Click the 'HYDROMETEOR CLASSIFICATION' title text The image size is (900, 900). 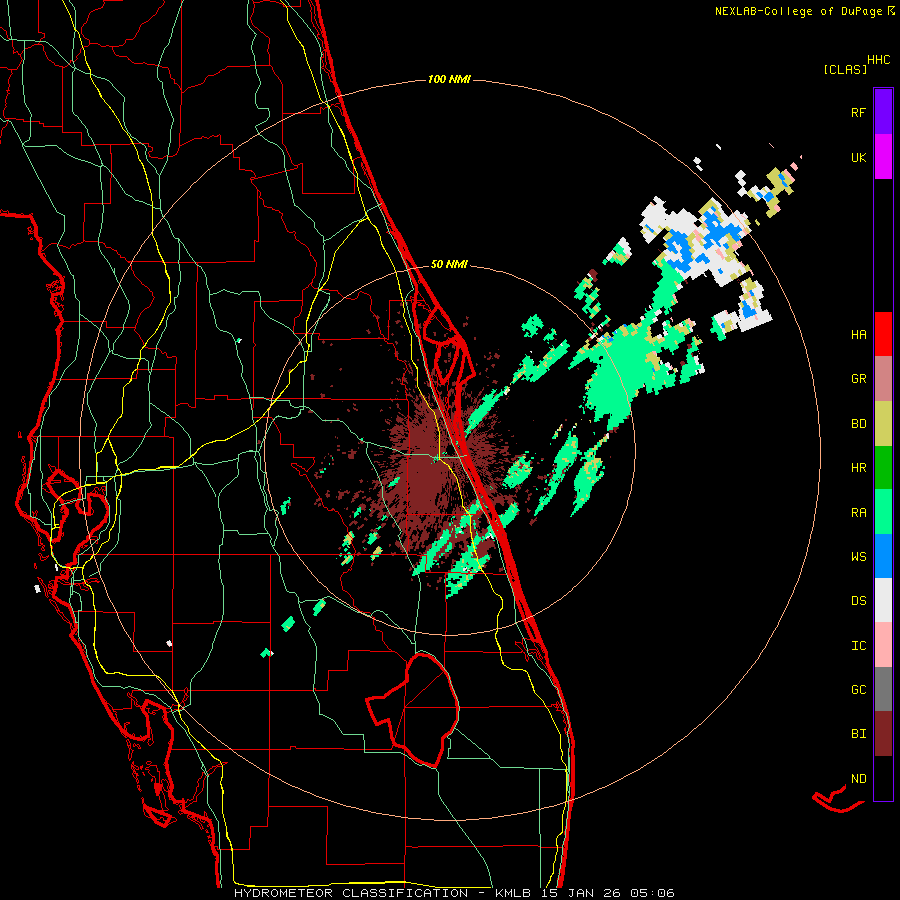point(351,893)
